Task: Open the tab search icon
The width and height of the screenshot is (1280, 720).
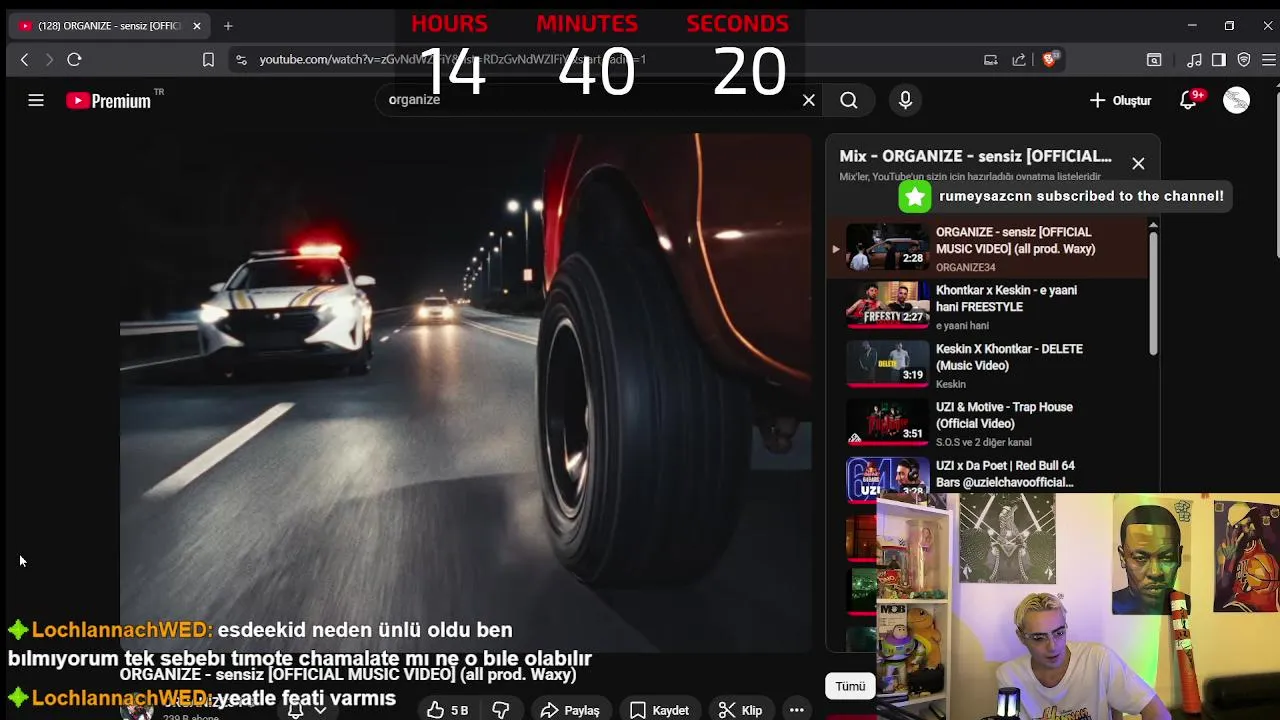Action: [x=1154, y=60]
